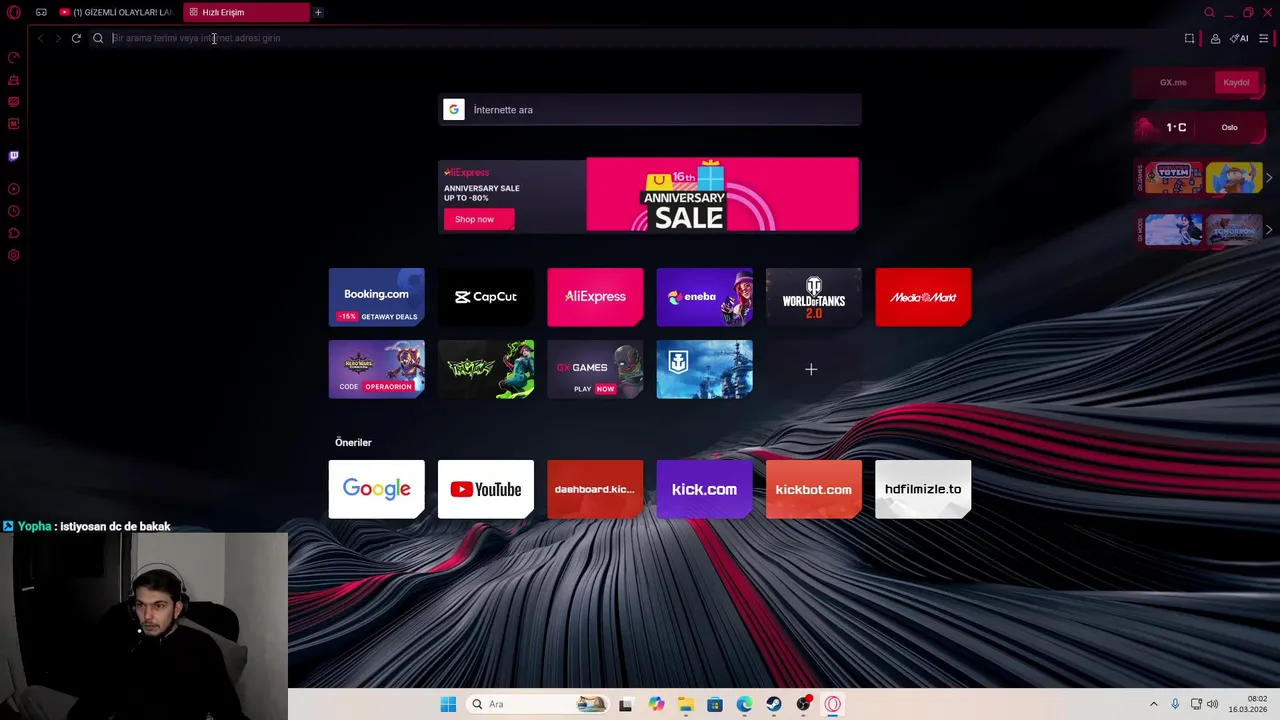Click the Oslo location label
This screenshot has width=1280, height=720.
coord(1229,127)
